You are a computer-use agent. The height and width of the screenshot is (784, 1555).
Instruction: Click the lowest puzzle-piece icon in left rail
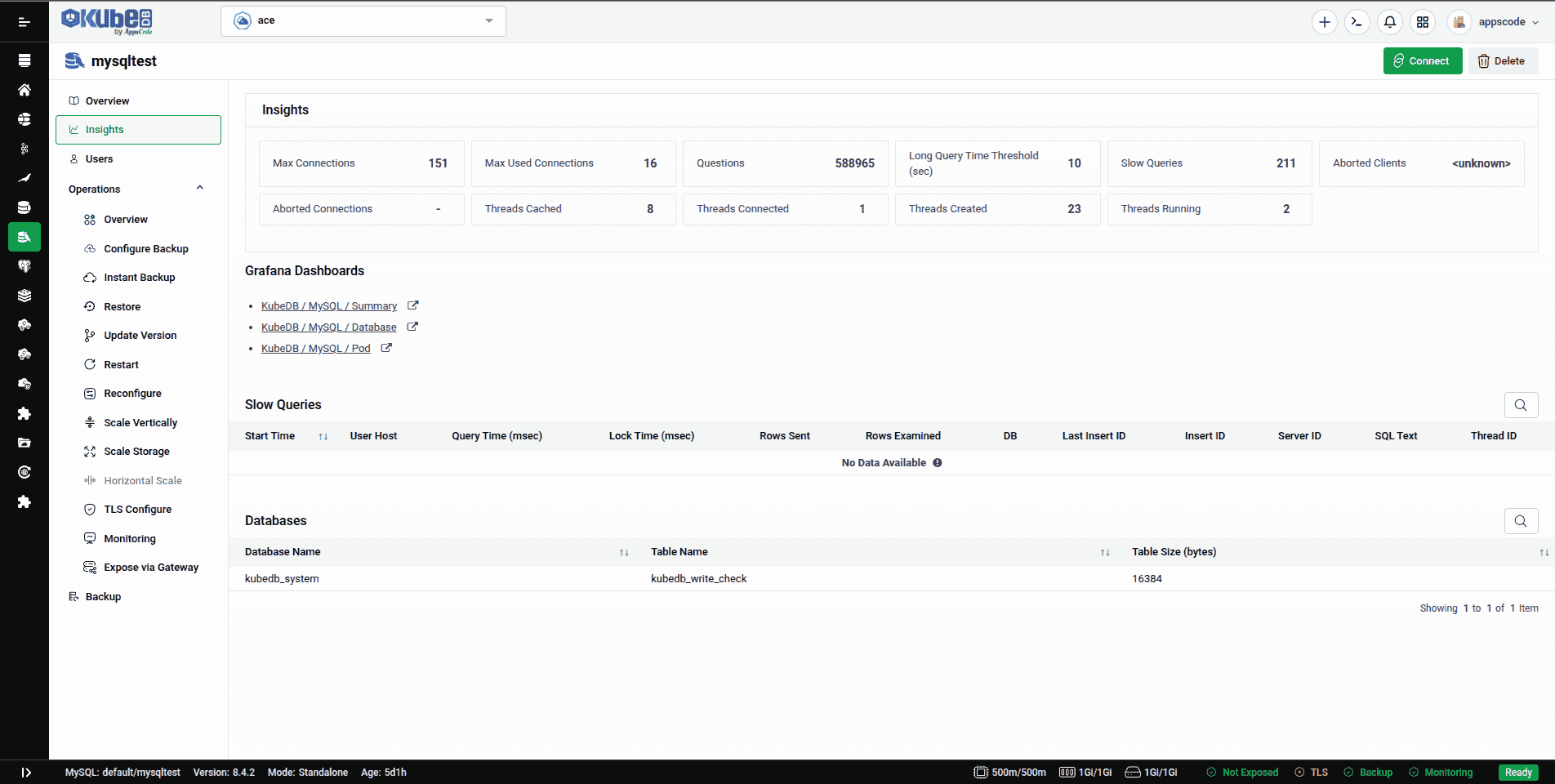coord(25,501)
